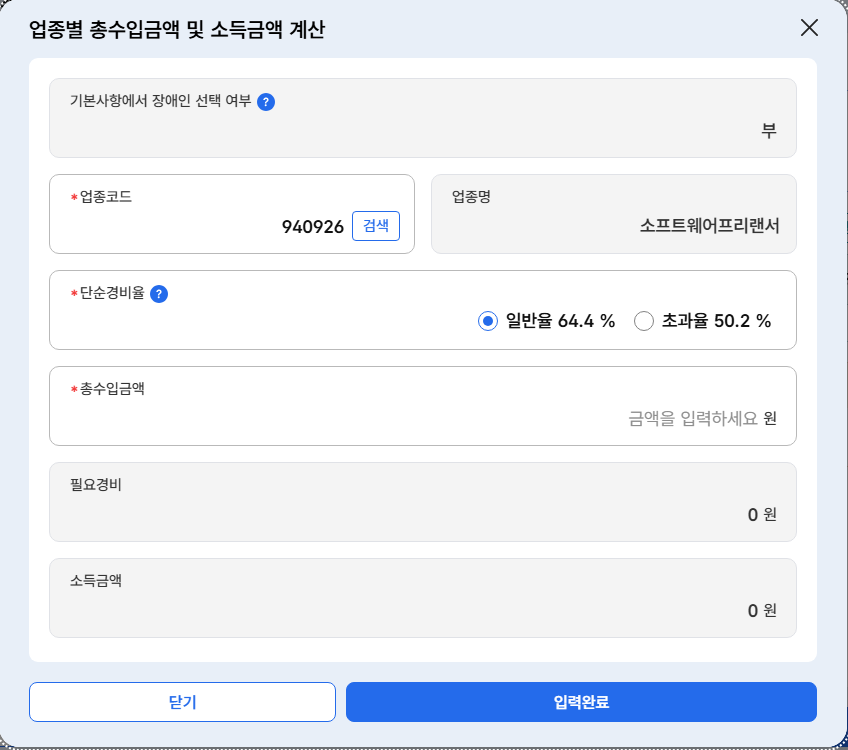This screenshot has width=848, height=750.
Task: Click the 소득금액 label
Action: point(96,580)
